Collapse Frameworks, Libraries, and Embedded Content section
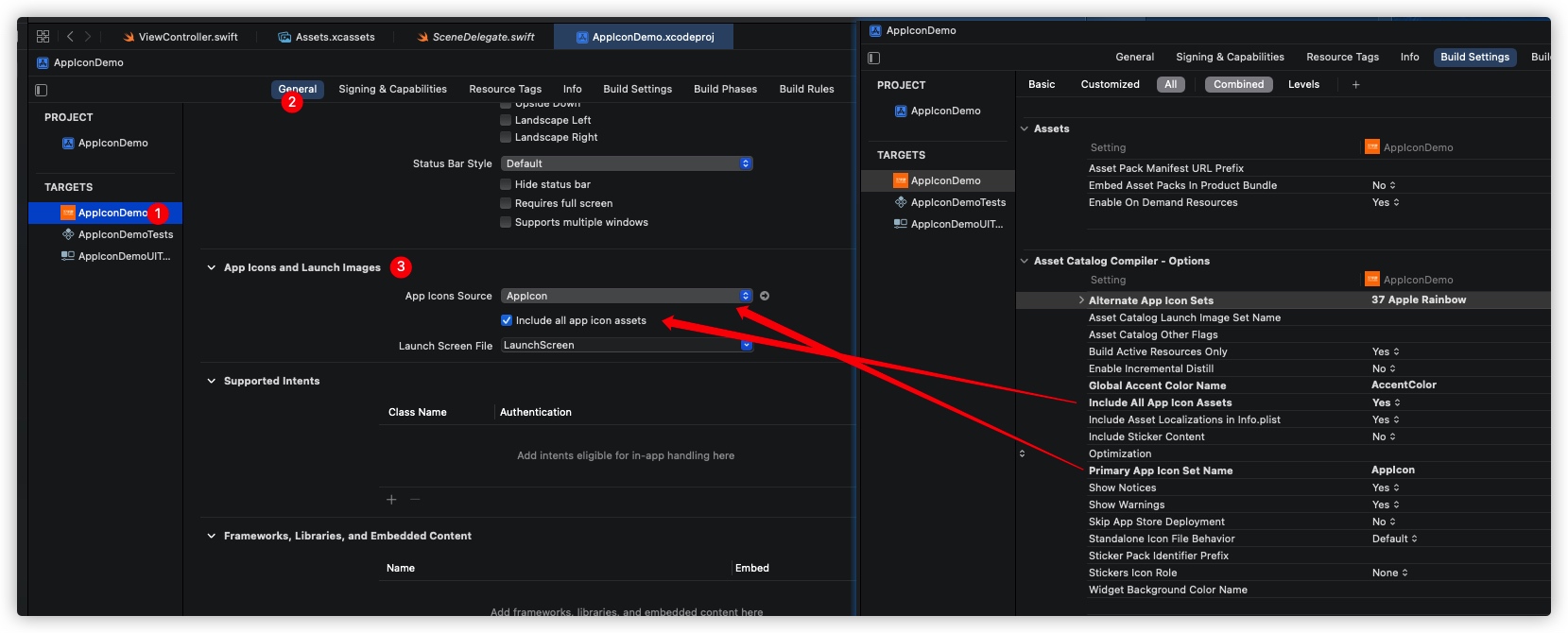Screen dimensions: 1568x633 [x=212, y=536]
